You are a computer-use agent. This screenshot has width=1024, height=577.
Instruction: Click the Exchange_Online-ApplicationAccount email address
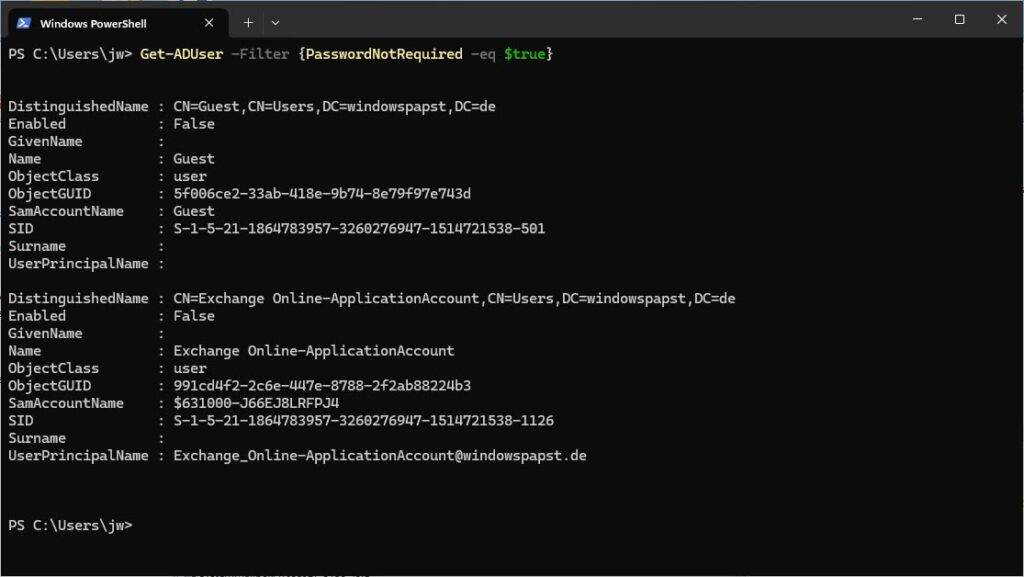(x=380, y=455)
